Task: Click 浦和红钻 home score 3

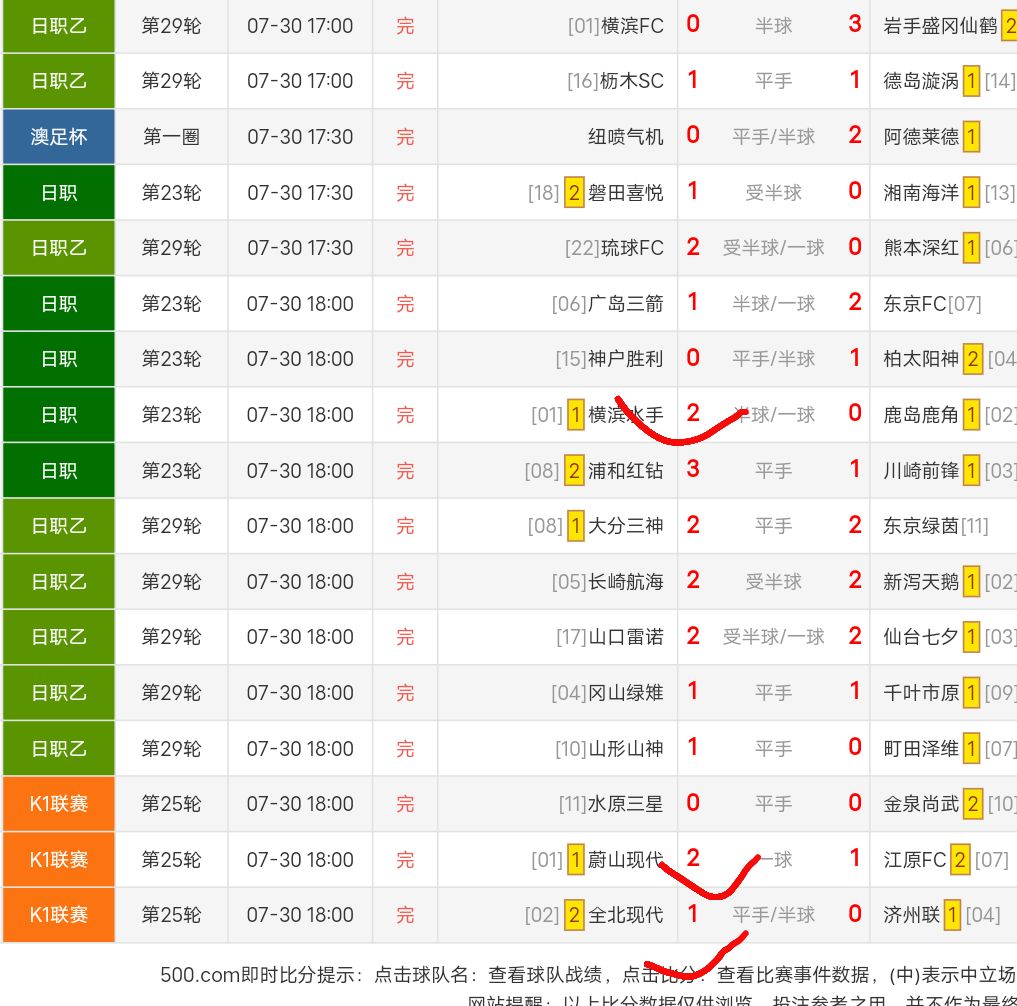Action: 693,470
